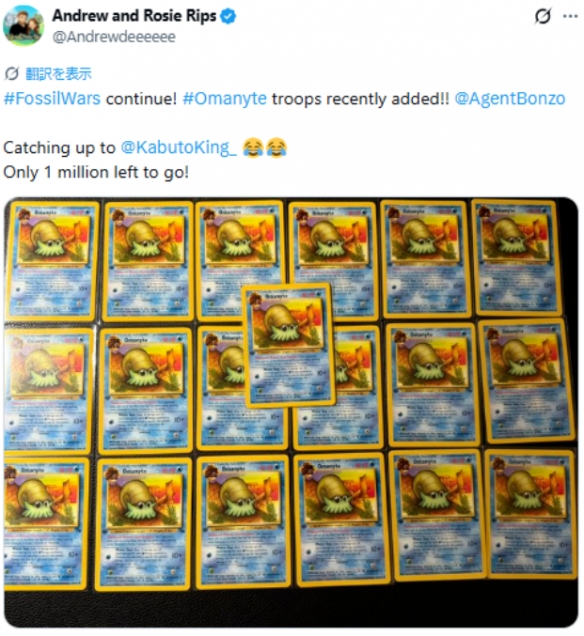Click the top-right Omanyte card in the photo
Viewport: 584px width, 636px height.
point(517,258)
